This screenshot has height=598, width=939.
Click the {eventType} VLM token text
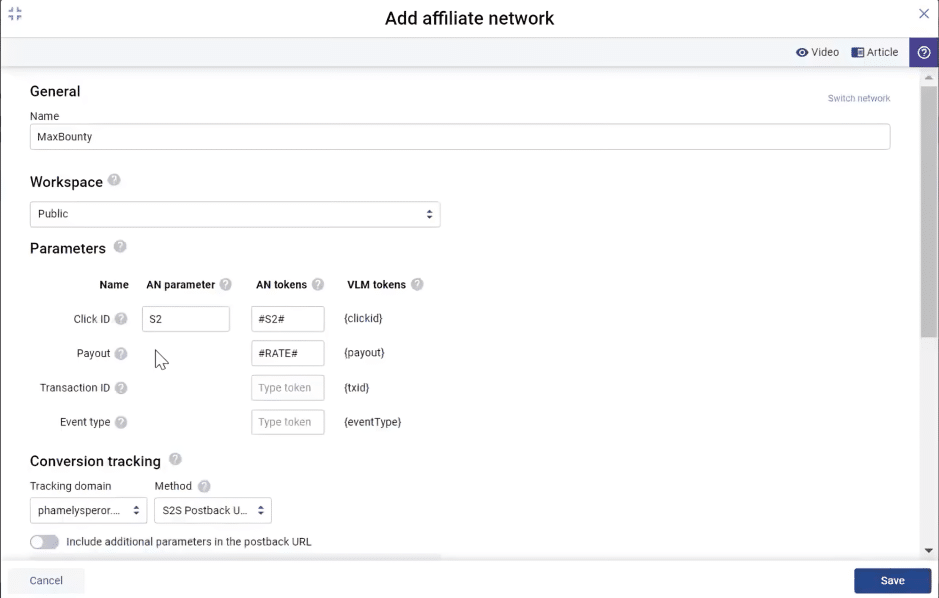coord(372,422)
